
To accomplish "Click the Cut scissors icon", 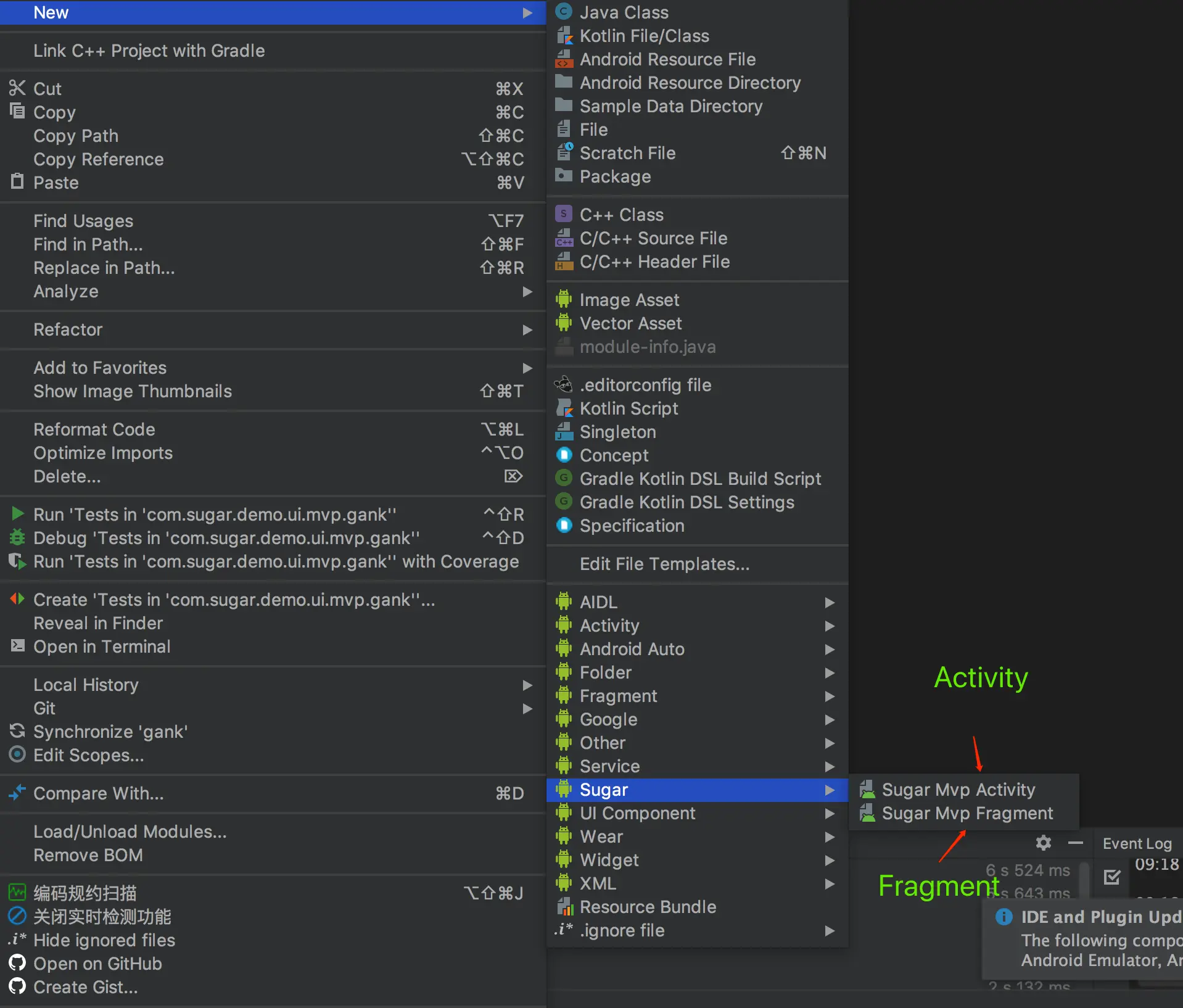I will (x=17, y=88).
